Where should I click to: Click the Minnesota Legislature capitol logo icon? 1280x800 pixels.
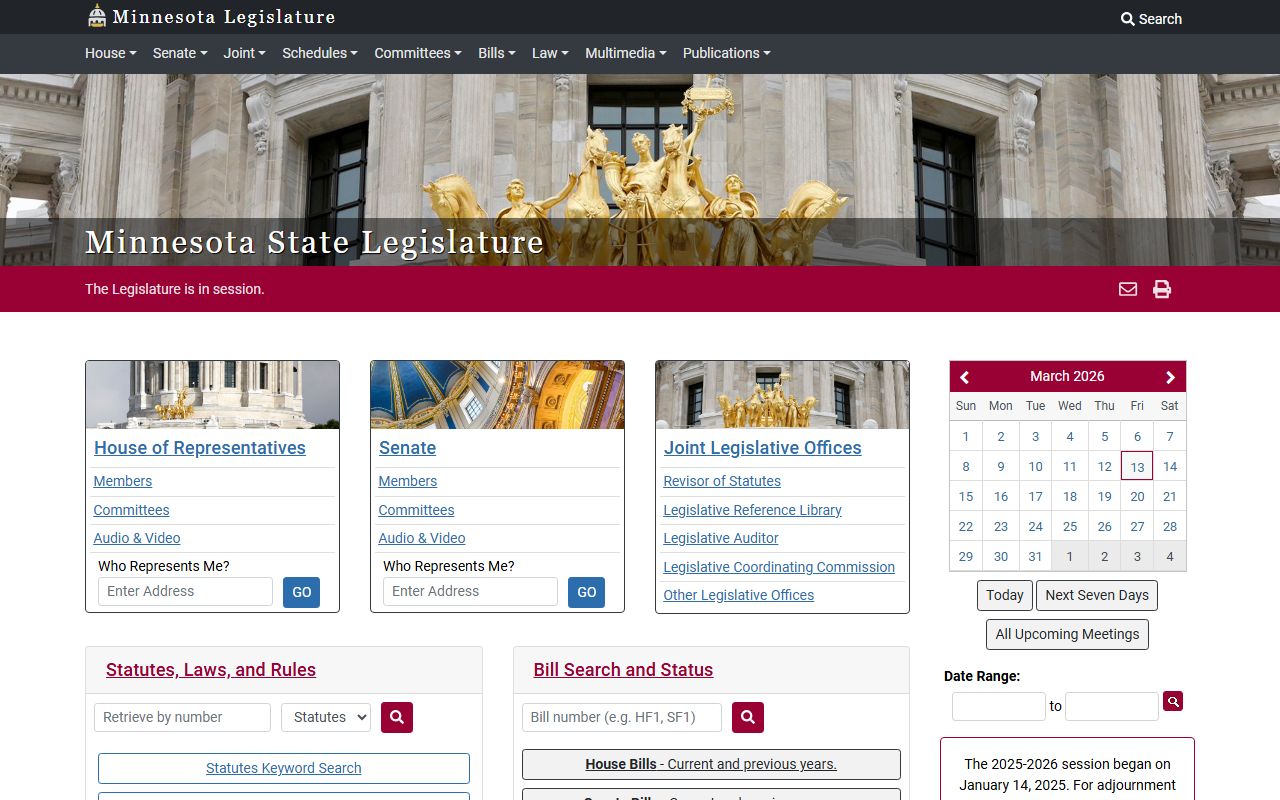97,16
